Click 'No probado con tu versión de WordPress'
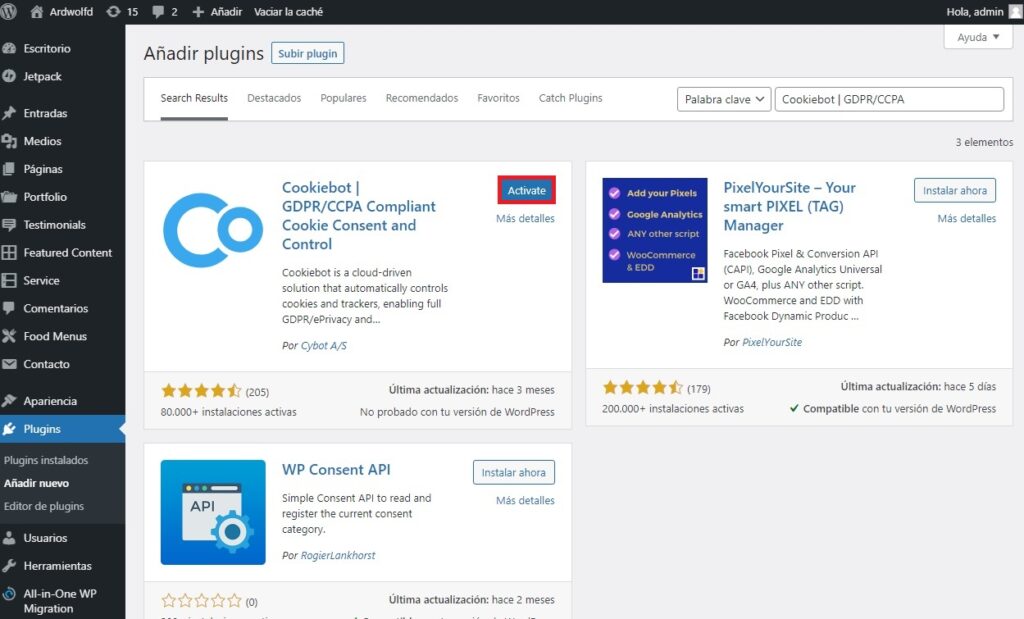 tap(457, 412)
